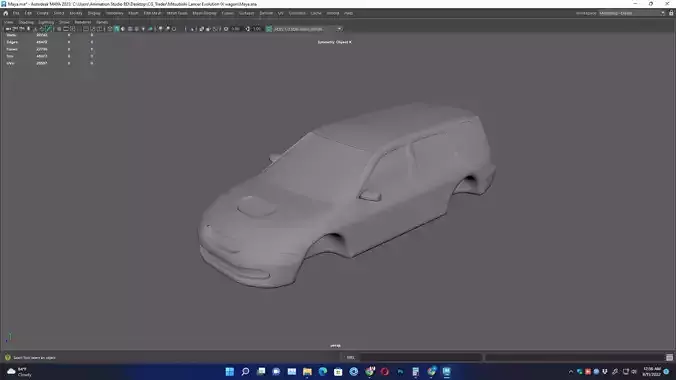Open Script Editor icon at bottom right
The image size is (676, 380).
669,358
